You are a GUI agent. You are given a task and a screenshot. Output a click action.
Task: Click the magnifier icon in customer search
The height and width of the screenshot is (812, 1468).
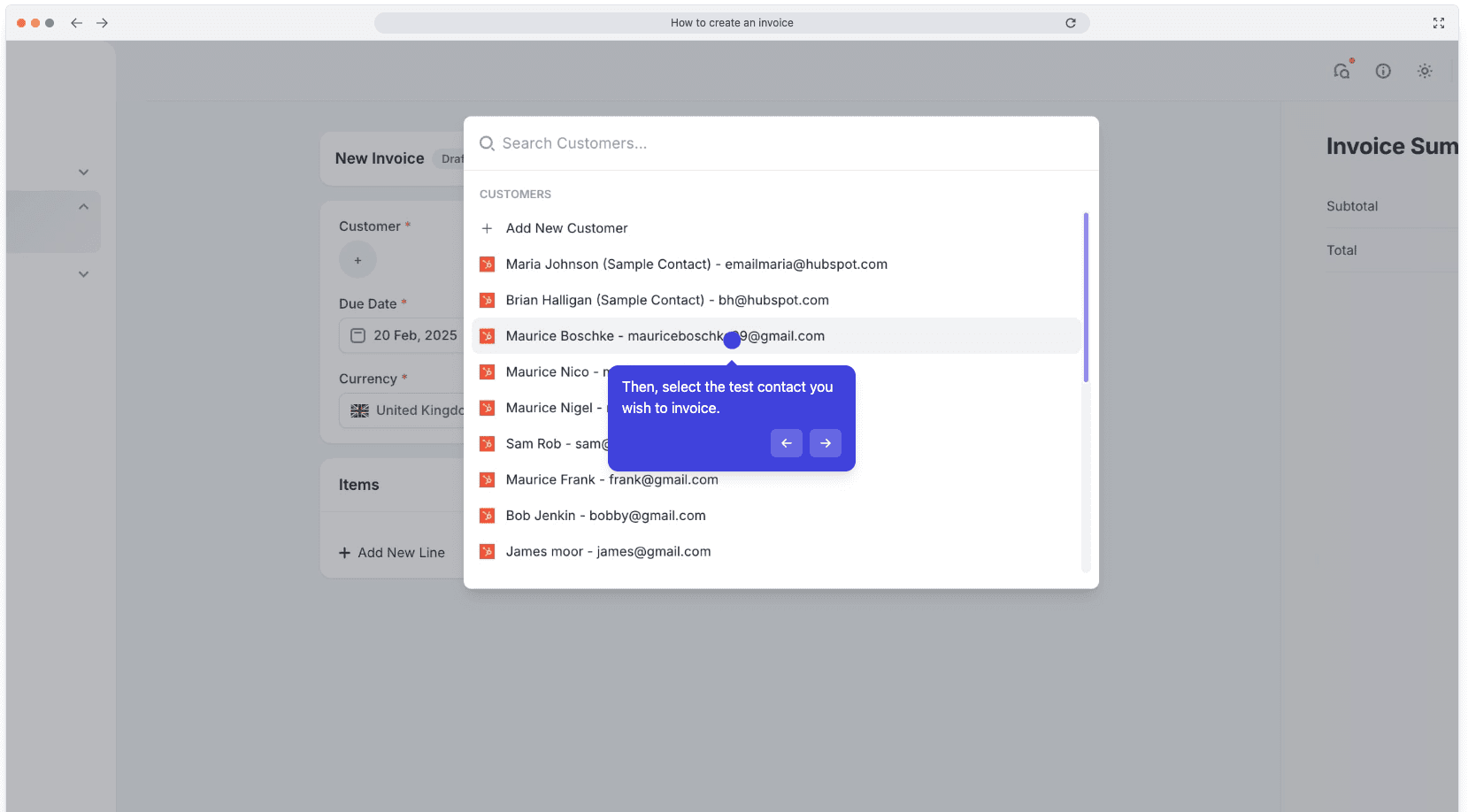(487, 143)
